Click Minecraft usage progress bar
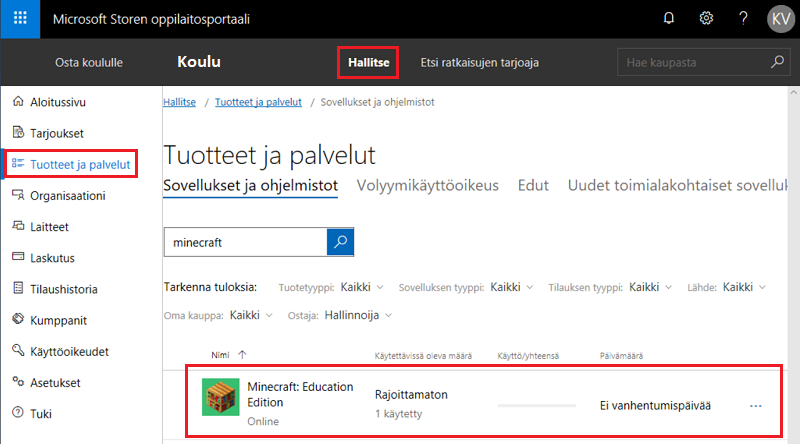 [537, 406]
